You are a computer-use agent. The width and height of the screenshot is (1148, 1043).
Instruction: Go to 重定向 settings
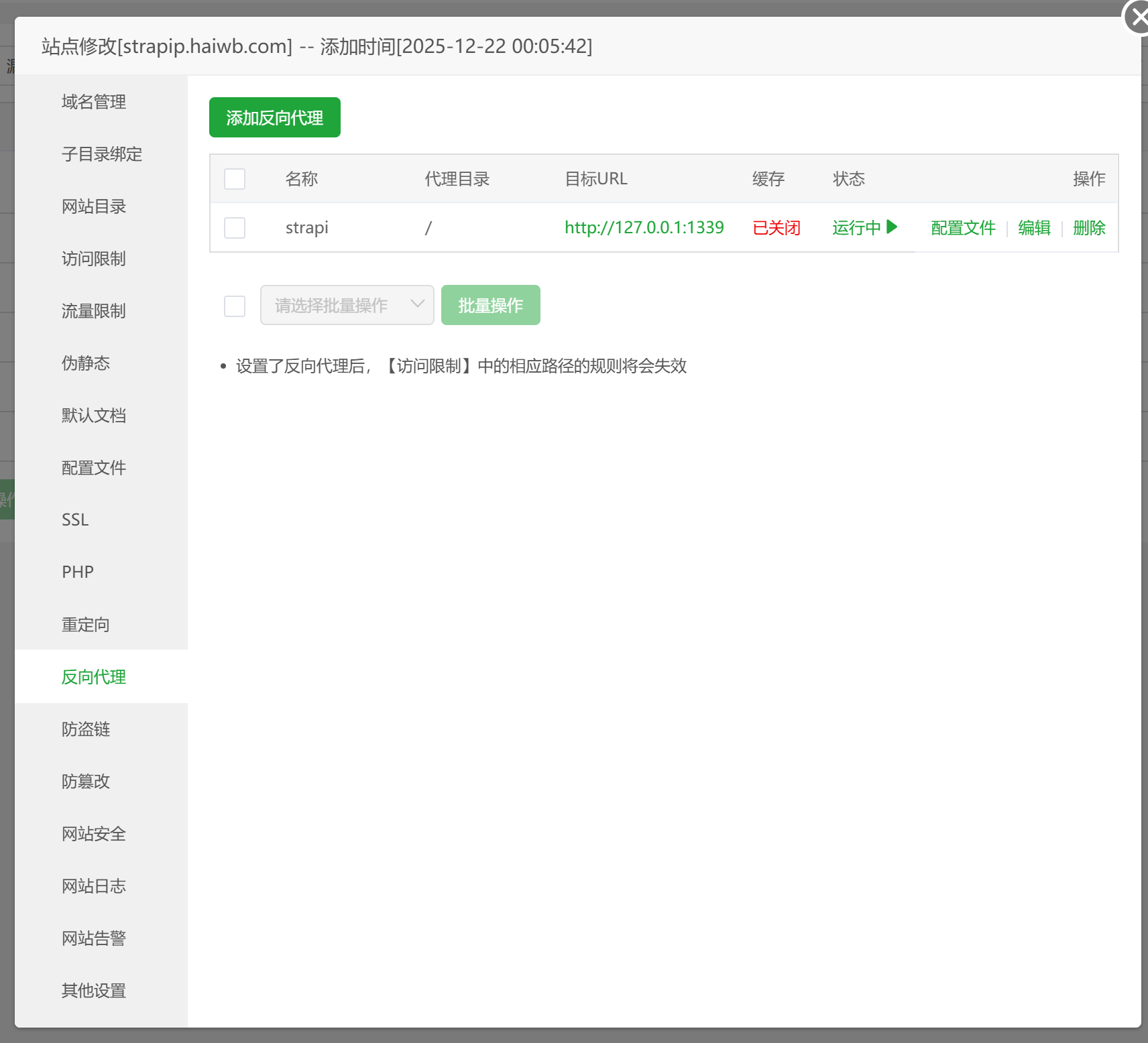tap(86, 625)
